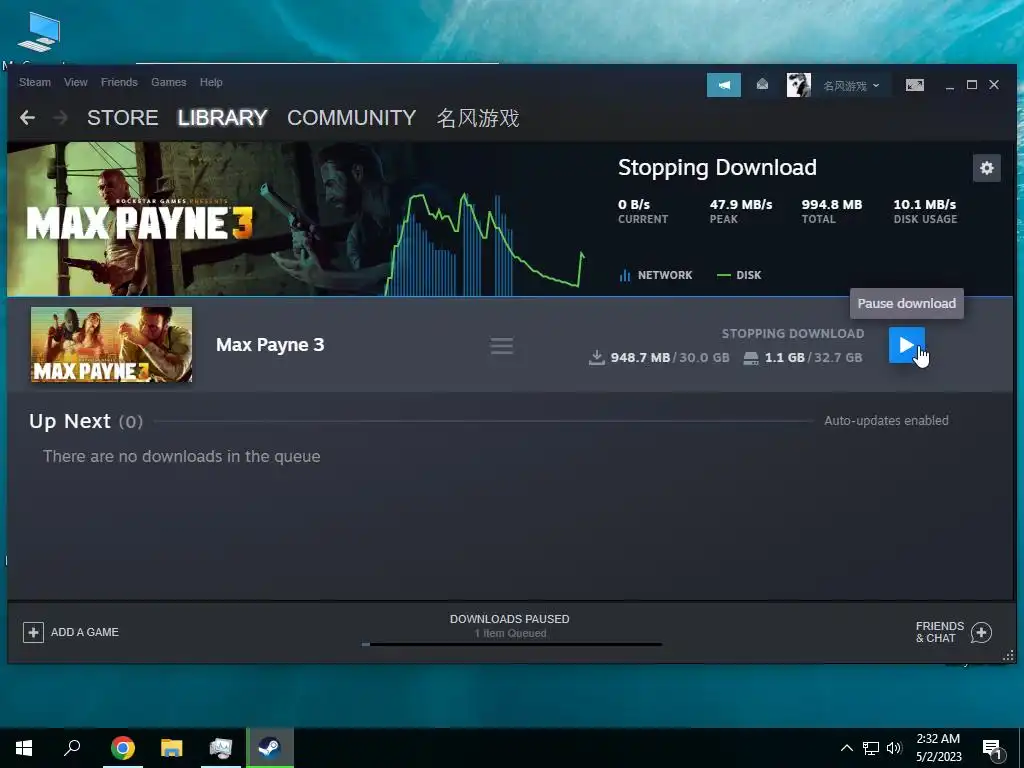Image resolution: width=1024 pixels, height=768 pixels.
Task: Go to the LIBRARY tab
Action: [222, 118]
